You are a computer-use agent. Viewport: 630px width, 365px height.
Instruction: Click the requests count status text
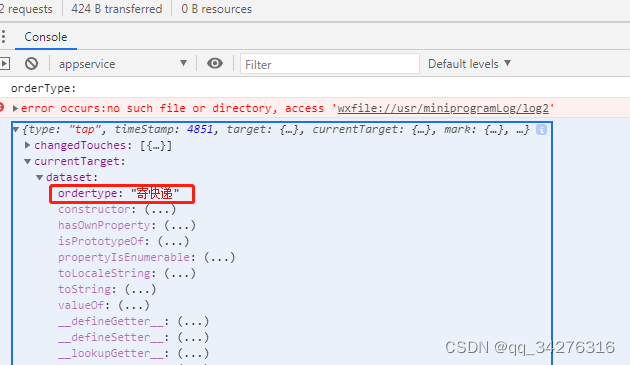[26, 9]
